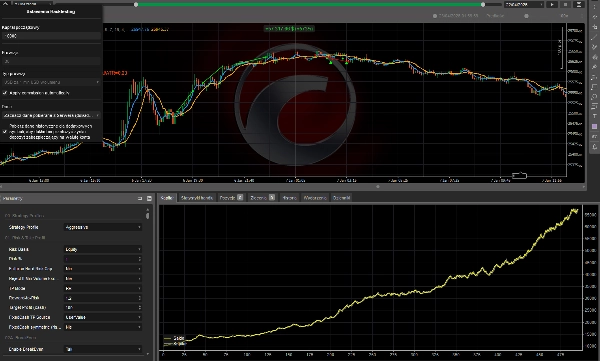Click the chart horizontal scrollbar handle

coord(378,187)
